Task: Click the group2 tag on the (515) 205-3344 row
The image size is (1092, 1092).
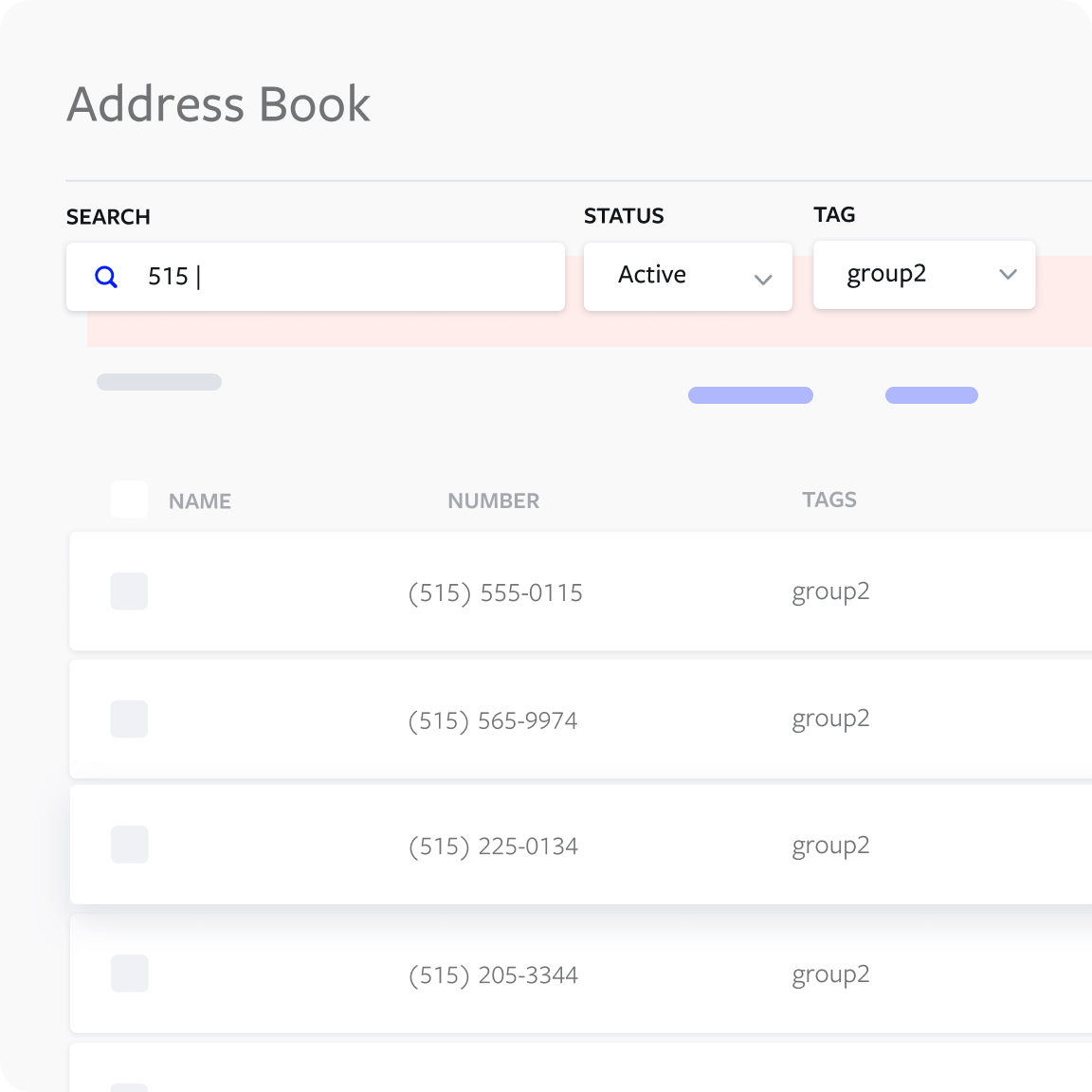Action: tap(830, 974)
